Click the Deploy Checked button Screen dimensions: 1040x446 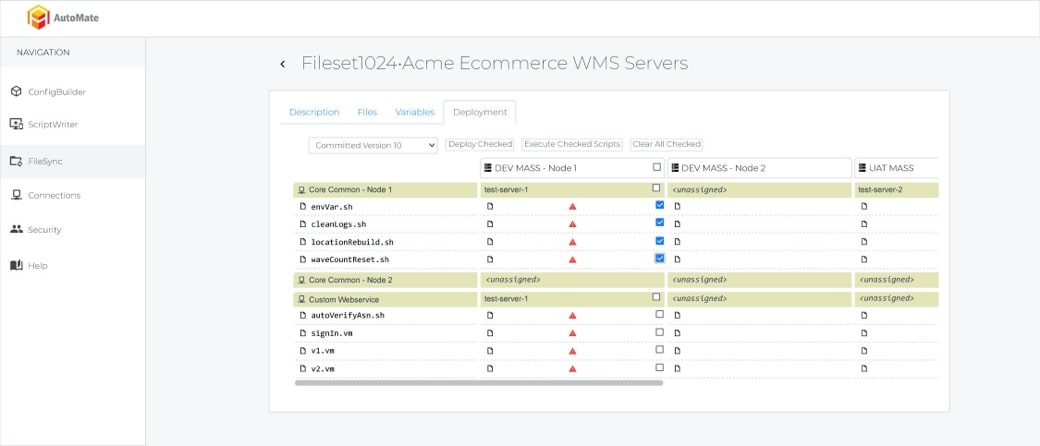480,144
